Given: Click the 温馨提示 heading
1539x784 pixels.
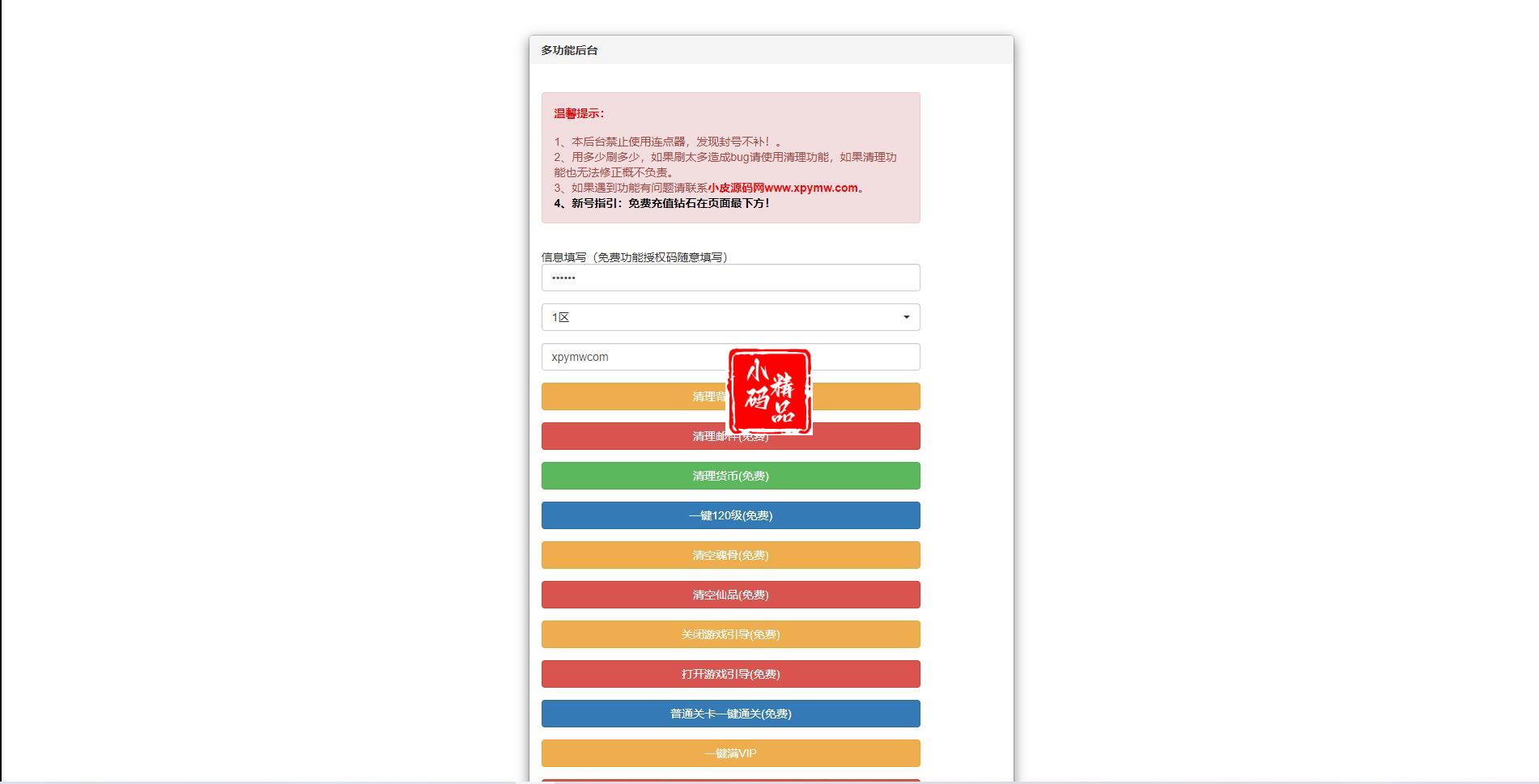Looking at the screenshot, I should click(579, 113).
